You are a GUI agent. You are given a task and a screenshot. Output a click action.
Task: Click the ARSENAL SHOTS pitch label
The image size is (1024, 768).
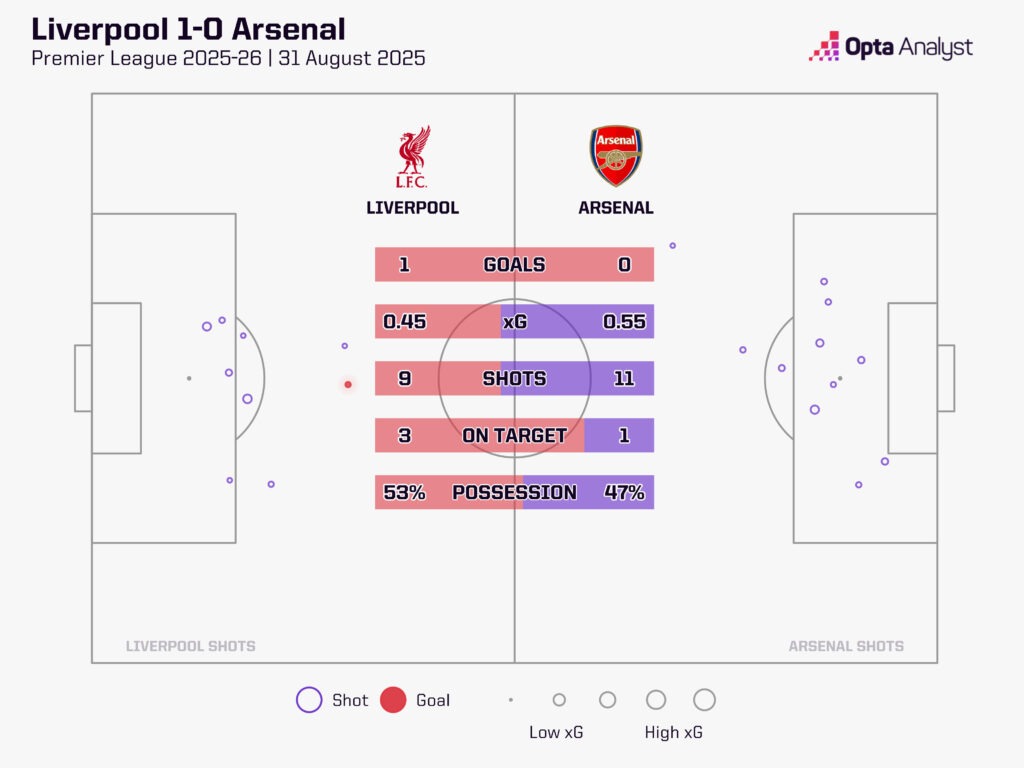coord(846,646)
